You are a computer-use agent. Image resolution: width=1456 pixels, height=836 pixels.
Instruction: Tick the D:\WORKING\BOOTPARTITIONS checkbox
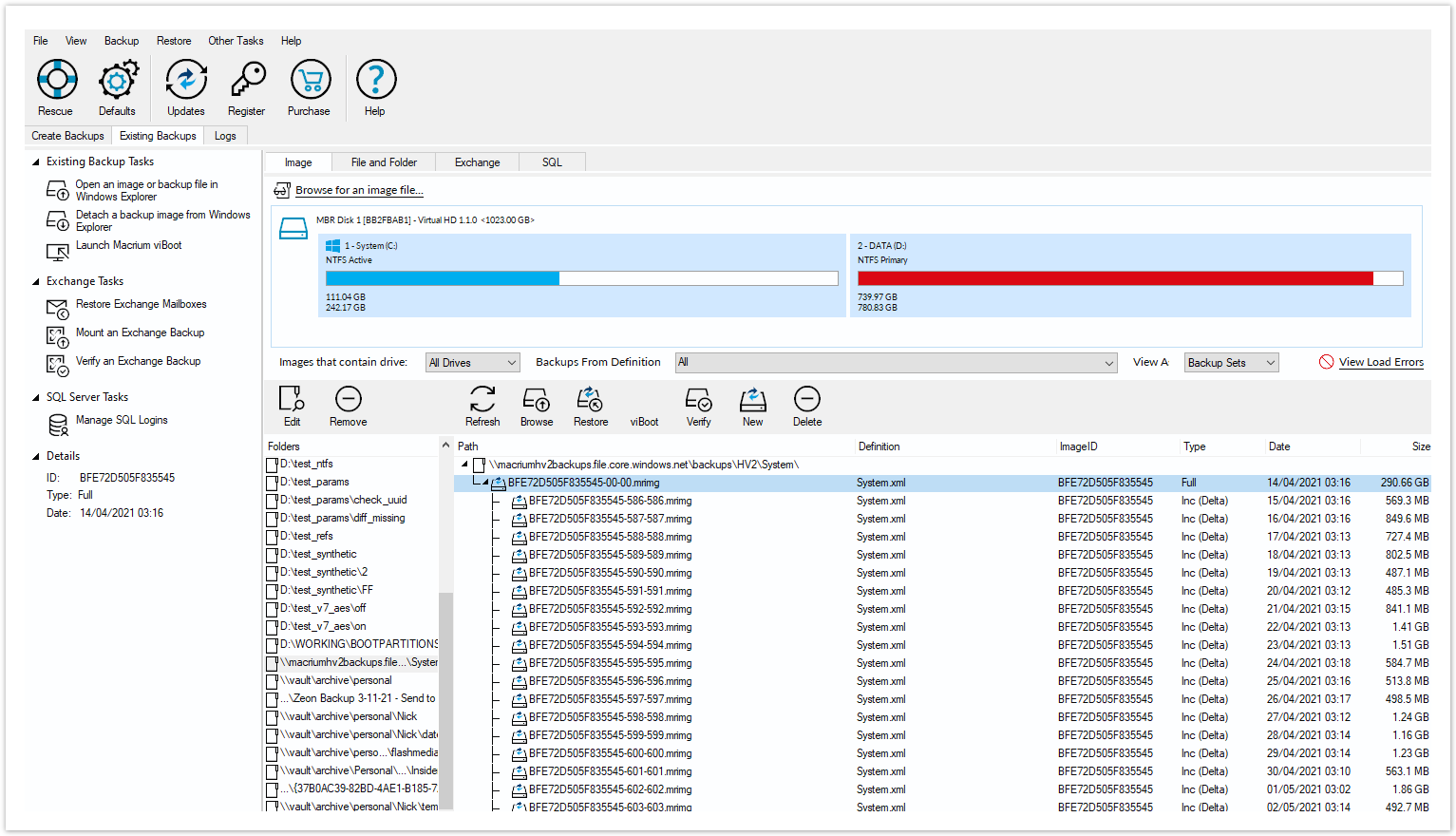[272, 645]
